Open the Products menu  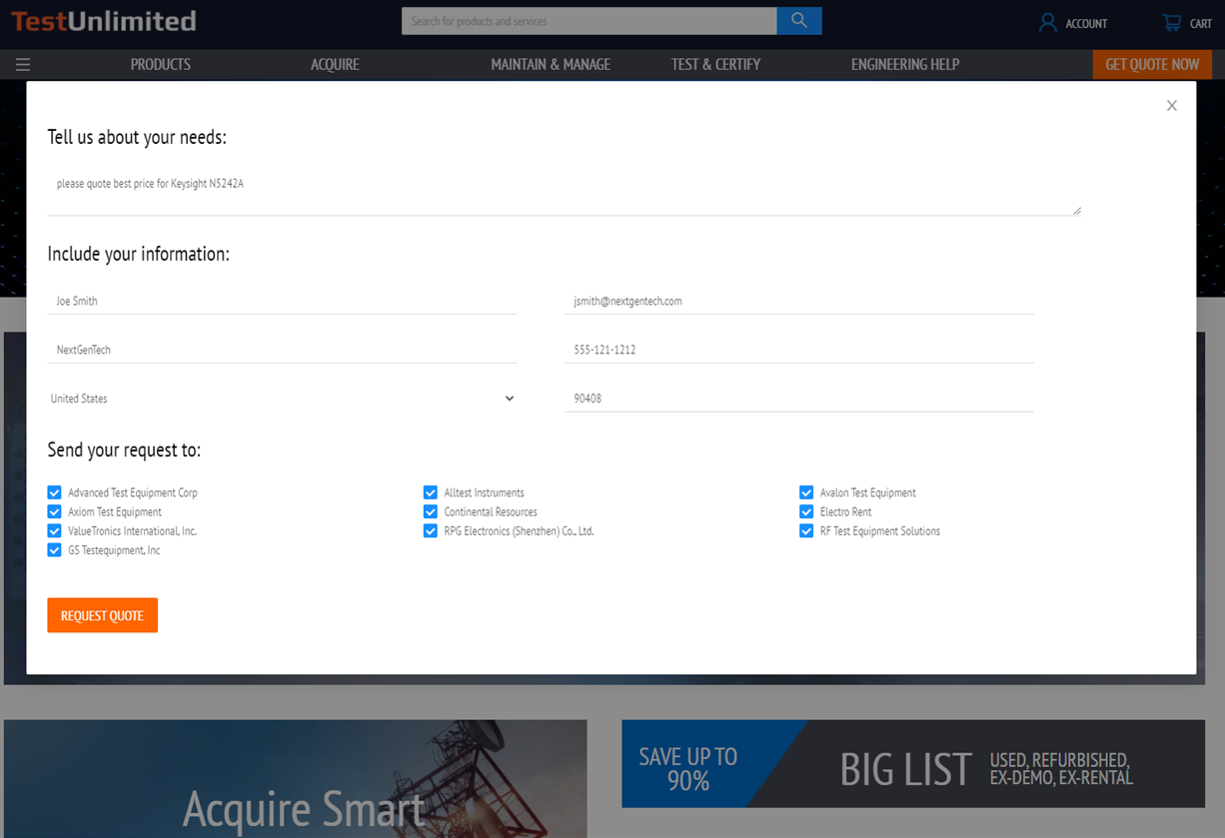click(x=160, y=65)
